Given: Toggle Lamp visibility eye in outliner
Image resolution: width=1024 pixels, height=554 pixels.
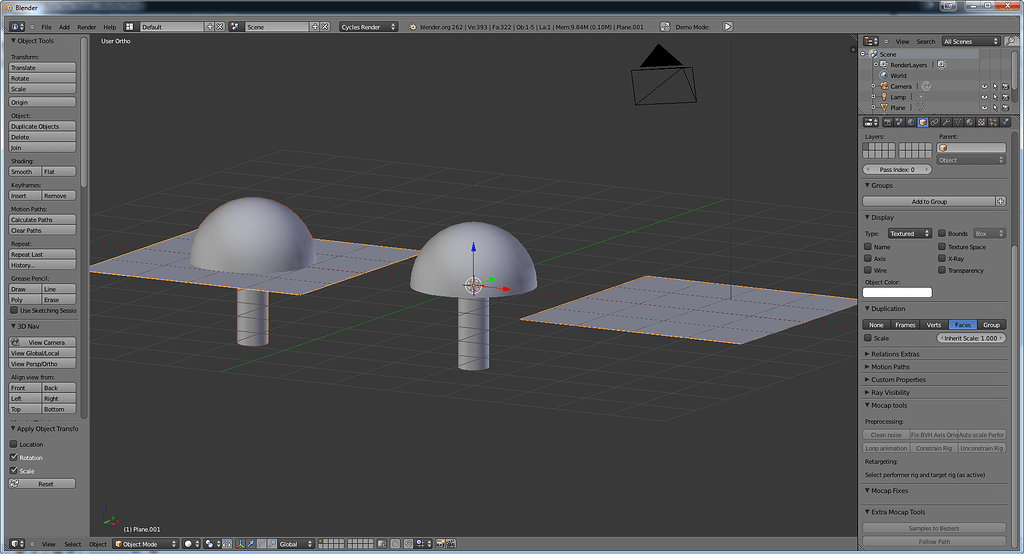Looking at the screenshot, I should pyautogui.click(x=984, y=97).
